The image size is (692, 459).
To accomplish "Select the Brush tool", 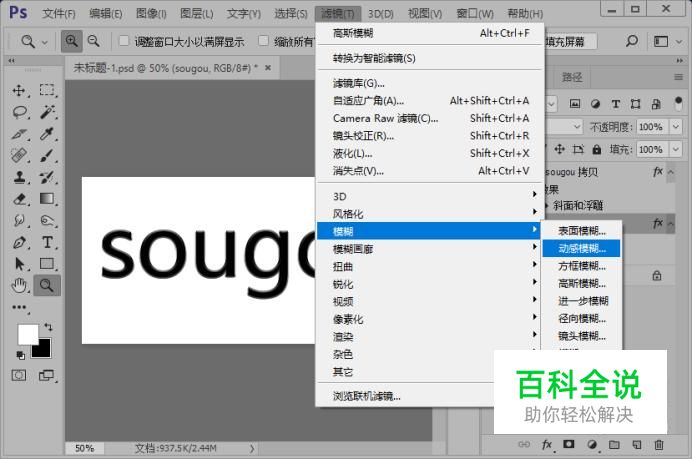I will coord(47,155).
